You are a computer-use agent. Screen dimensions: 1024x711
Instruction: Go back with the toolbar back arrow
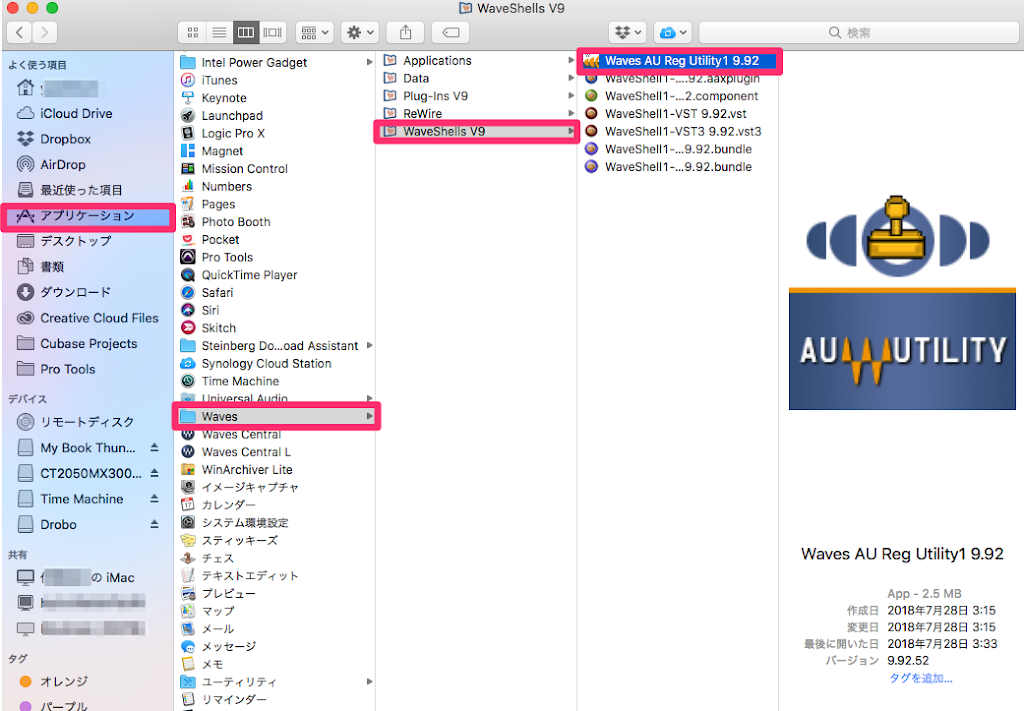(x=20, y=32)
